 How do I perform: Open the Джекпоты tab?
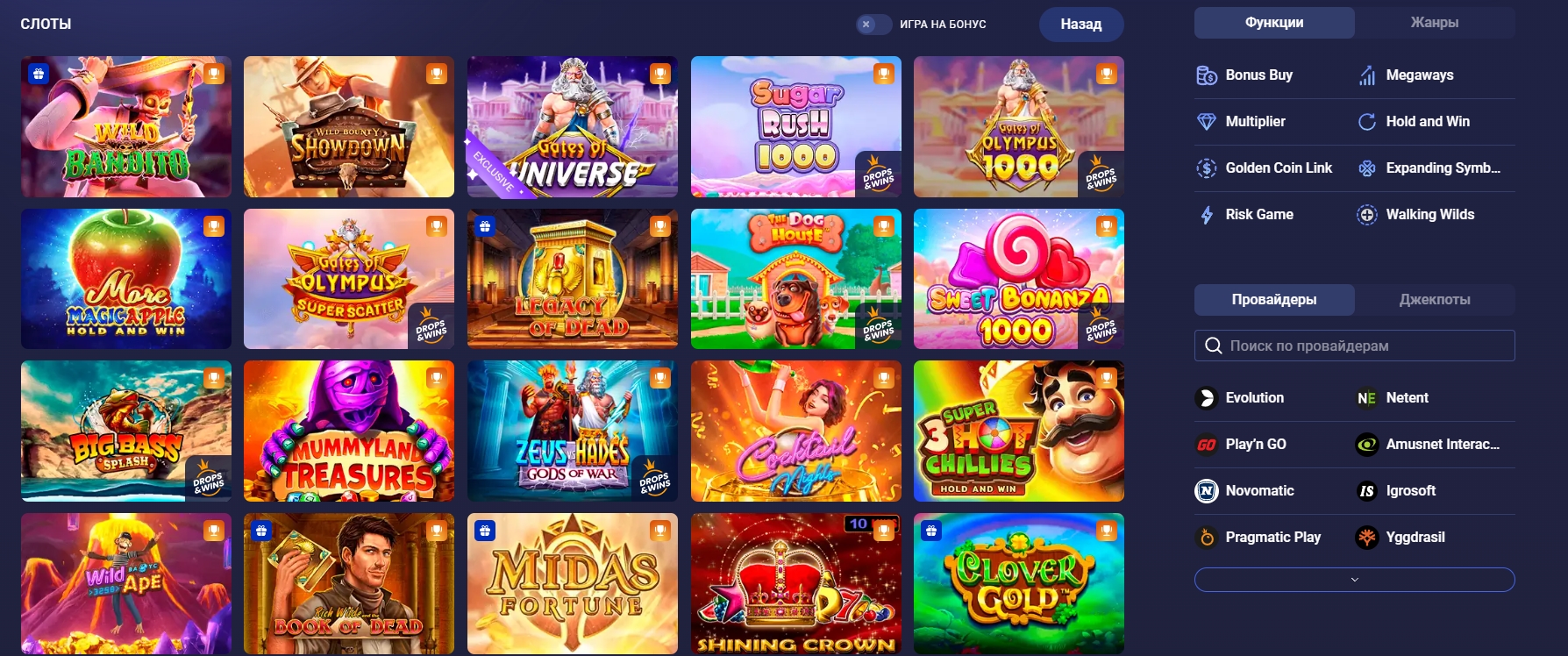point(1435,300)
